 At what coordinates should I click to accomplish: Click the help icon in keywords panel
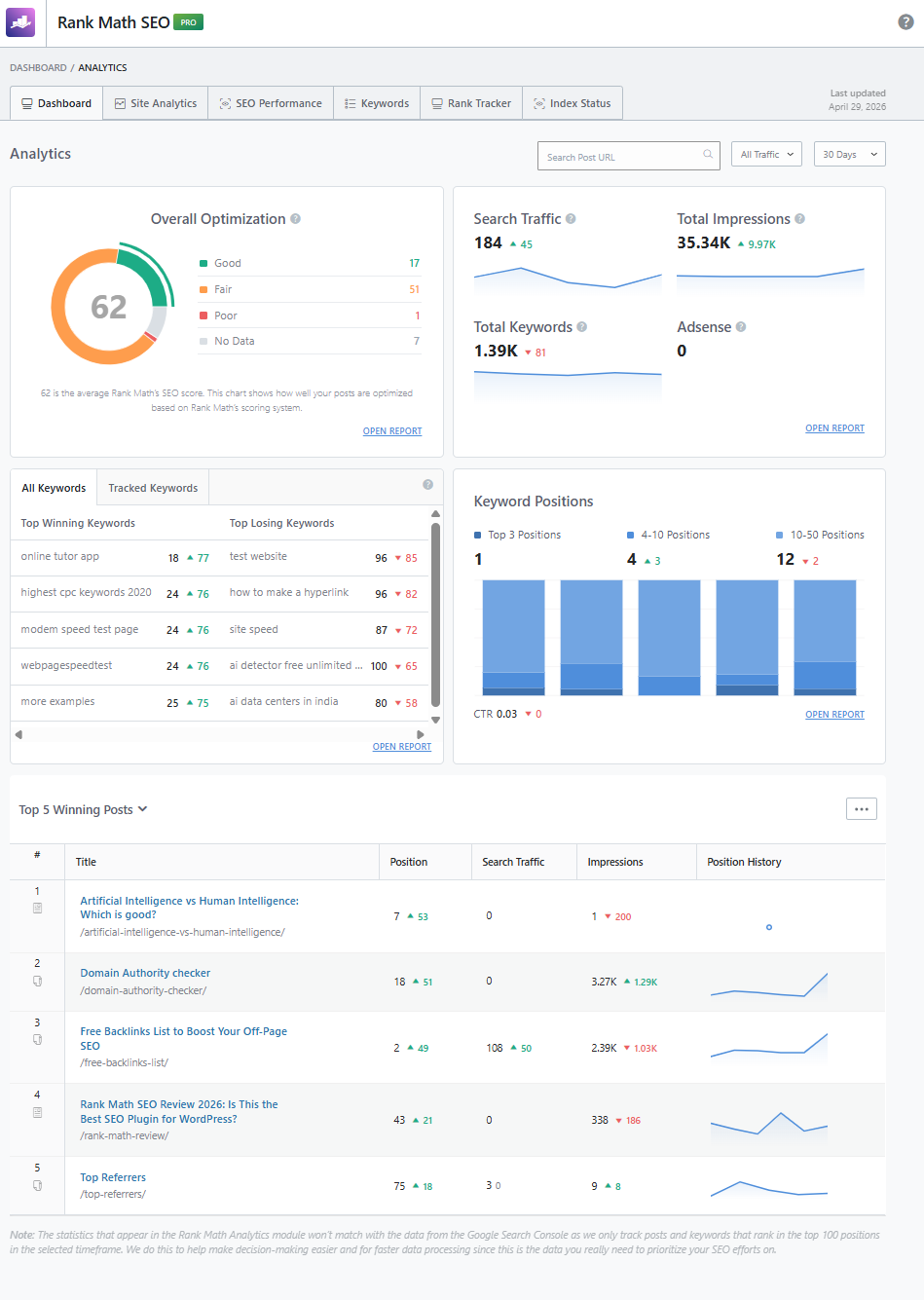pyautogui.click(x=427, y=485)
